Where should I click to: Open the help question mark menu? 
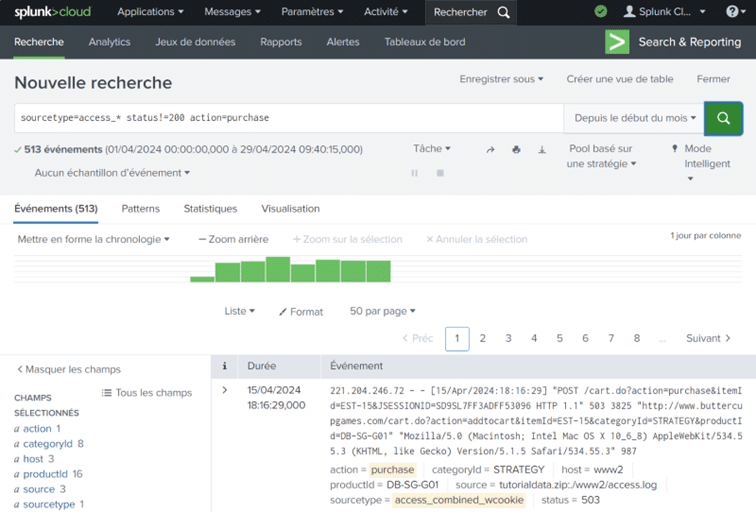(x=735, y=11)
